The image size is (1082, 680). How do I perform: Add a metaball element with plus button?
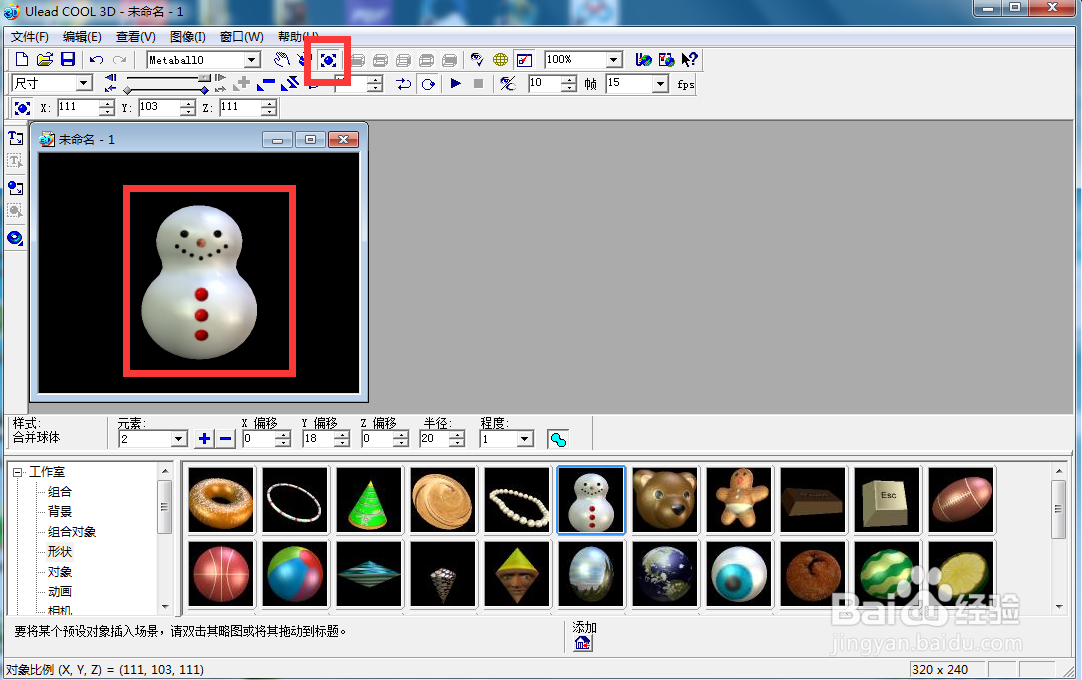(x=204, y=438)
